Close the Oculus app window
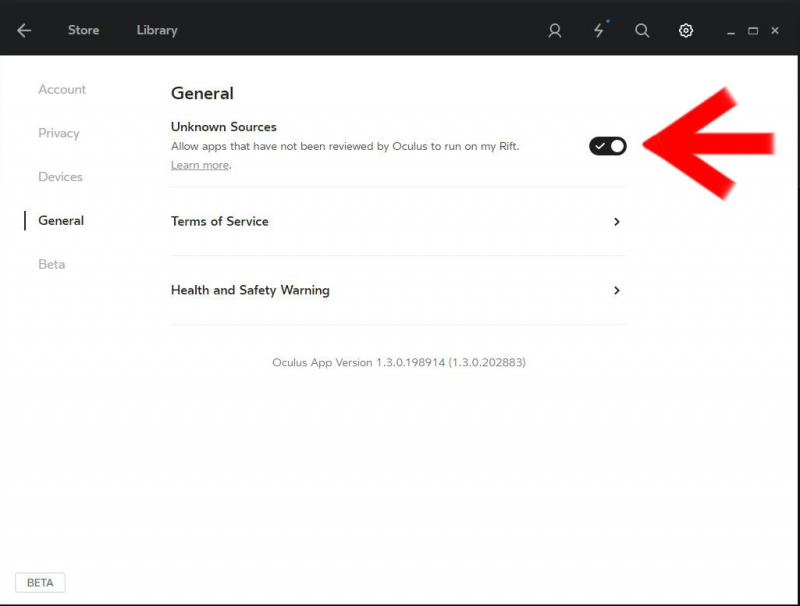 (x=775, y=31)
